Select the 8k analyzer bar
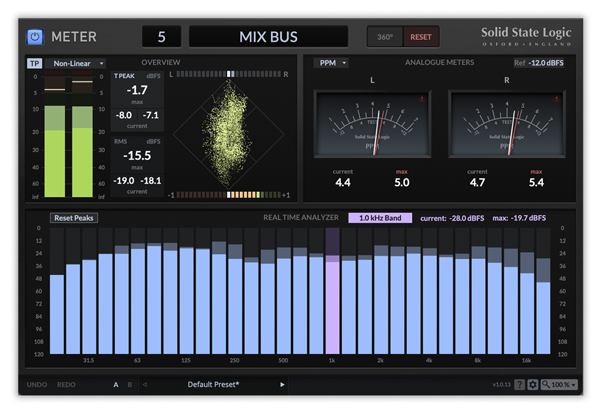600x415 pixels. click(478, 291)
